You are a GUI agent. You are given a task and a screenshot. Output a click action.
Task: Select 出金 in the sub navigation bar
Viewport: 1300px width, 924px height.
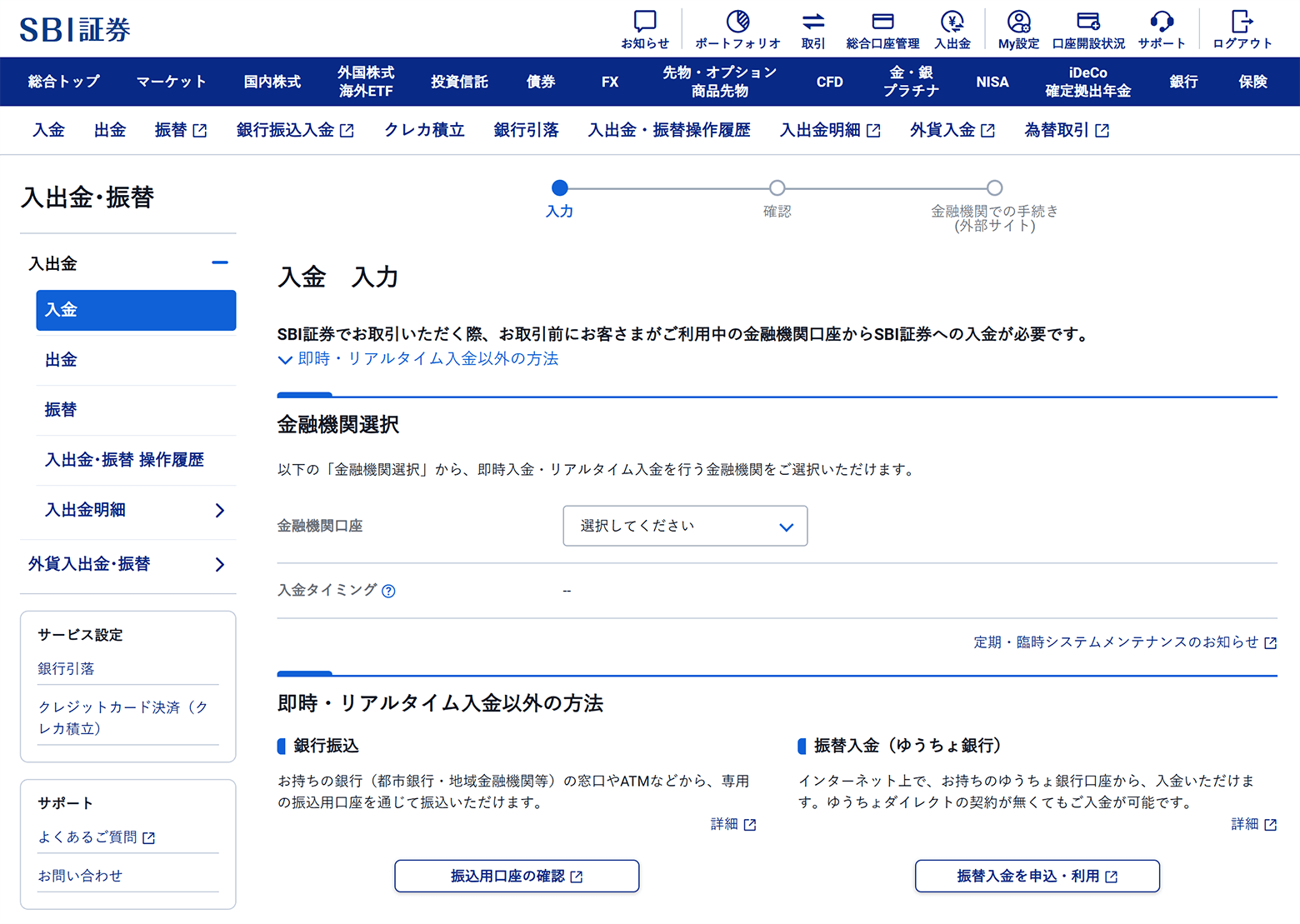pyautogui.click(x=110, y=130)
